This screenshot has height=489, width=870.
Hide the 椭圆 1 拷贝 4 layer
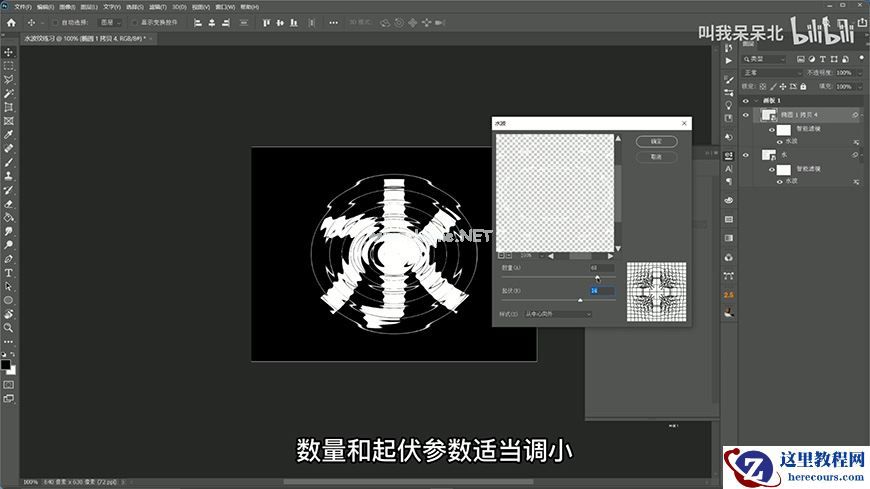click(746, 115)
